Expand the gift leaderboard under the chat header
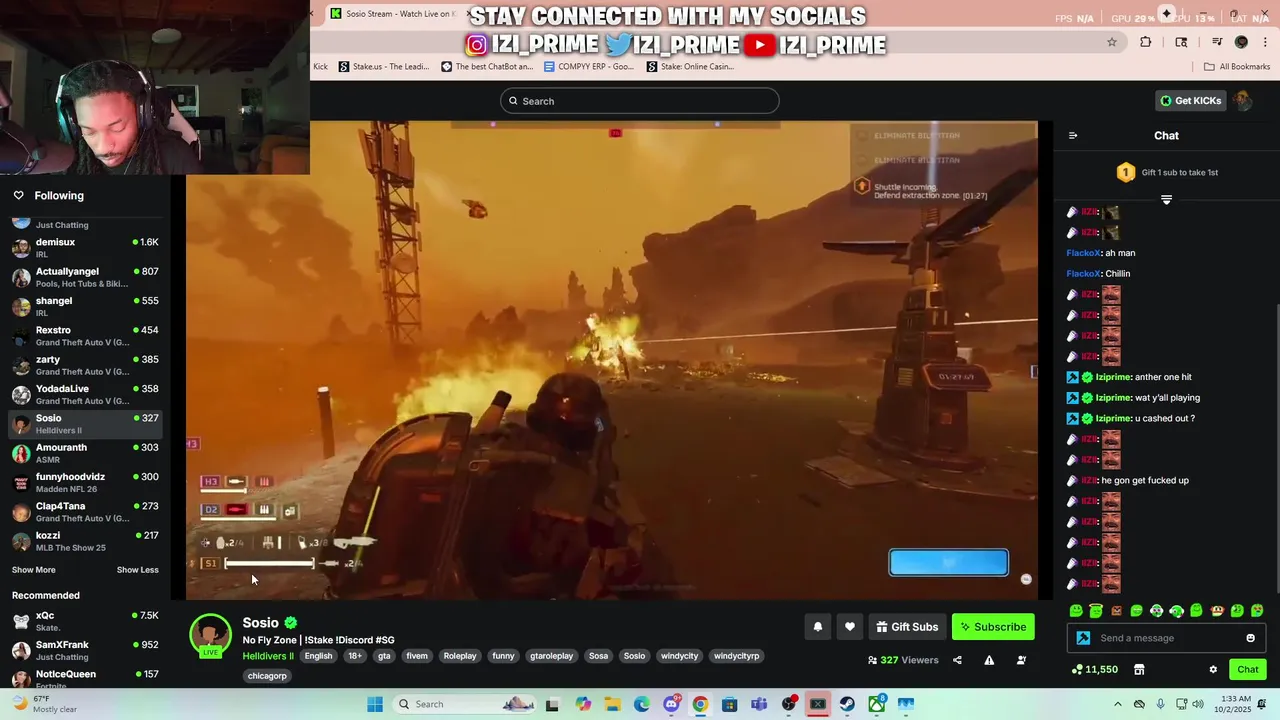Image resolution: width=1280 pixels, height=720 pixels. 1166,200
